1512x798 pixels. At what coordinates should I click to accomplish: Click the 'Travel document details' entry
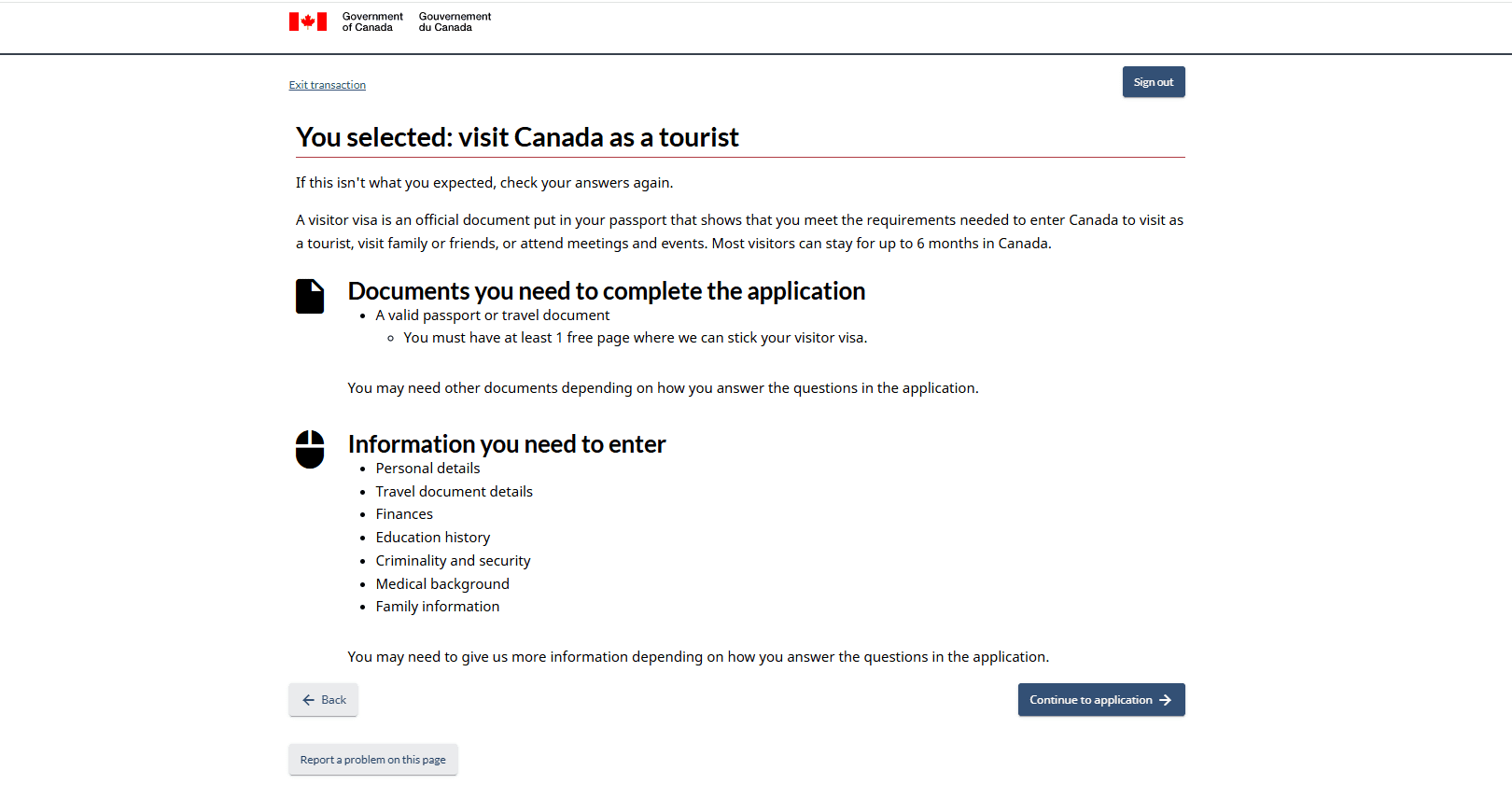(x=455, y=491)
